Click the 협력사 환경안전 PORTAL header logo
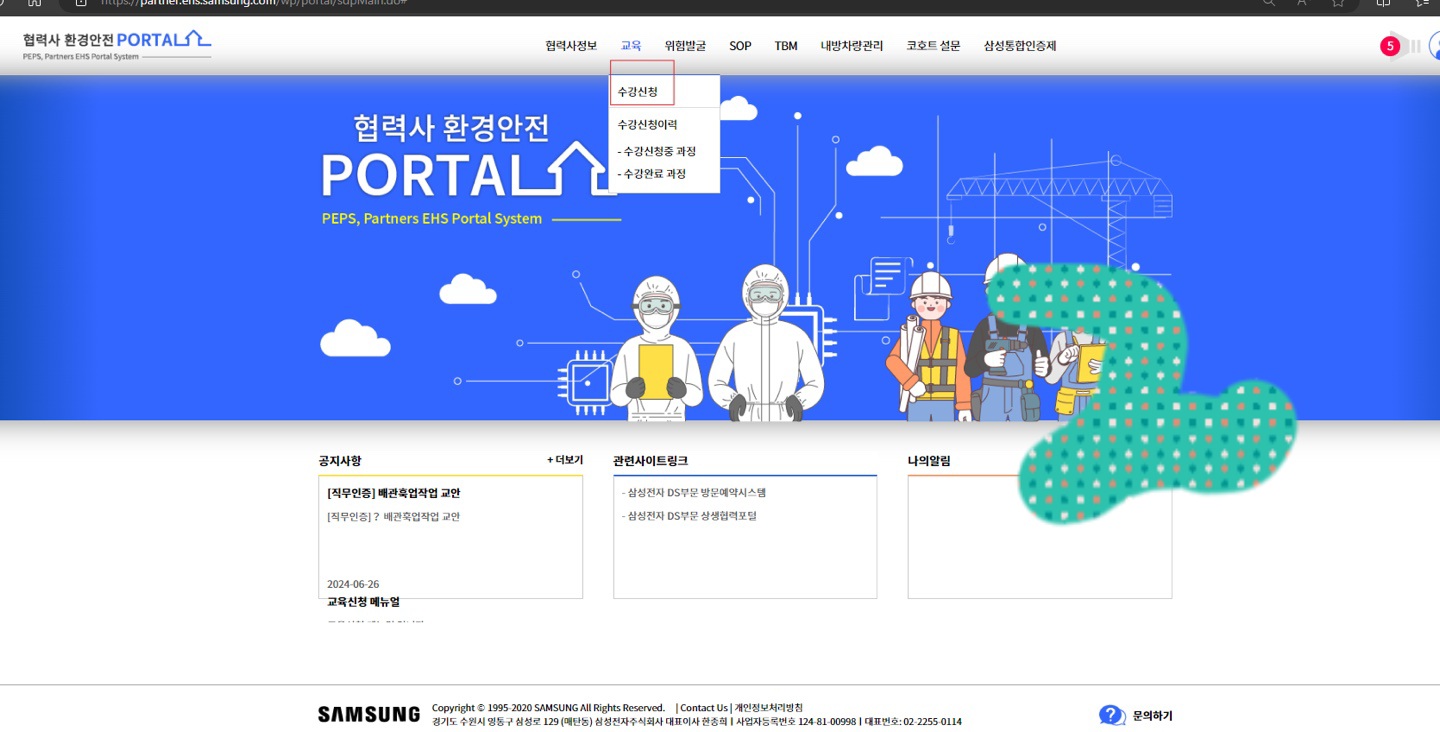The width and height of the screenshot is (1440, 732). coord(117,44)
